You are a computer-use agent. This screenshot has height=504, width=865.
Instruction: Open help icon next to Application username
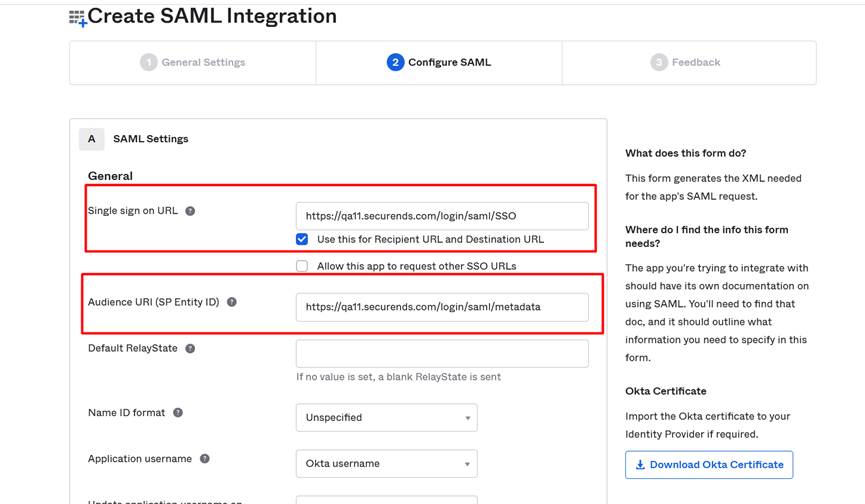(205, 459)
